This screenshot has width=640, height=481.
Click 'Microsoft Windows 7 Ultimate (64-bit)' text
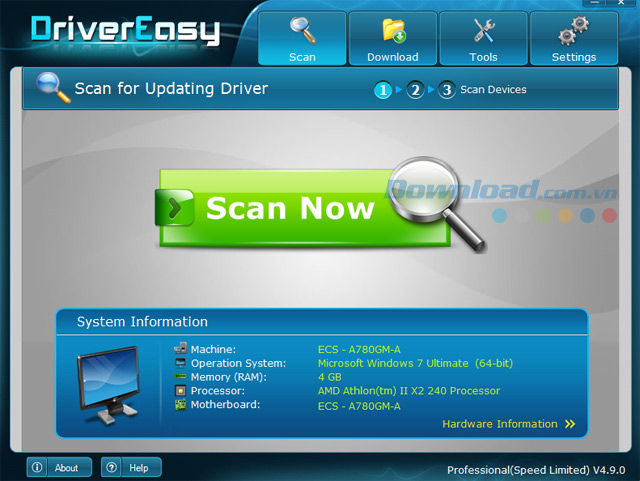[x=415, y=363]
